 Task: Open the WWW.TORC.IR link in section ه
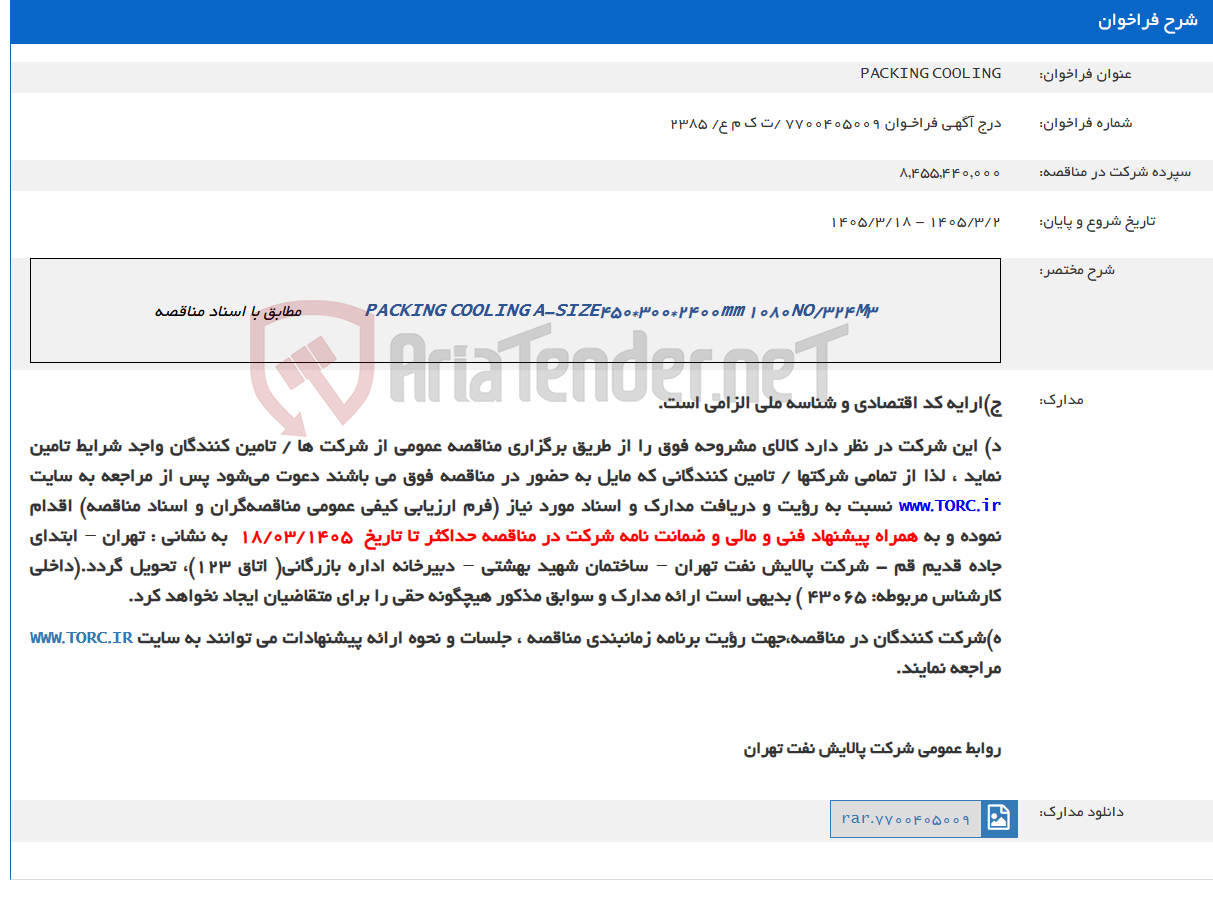(82, 638)
